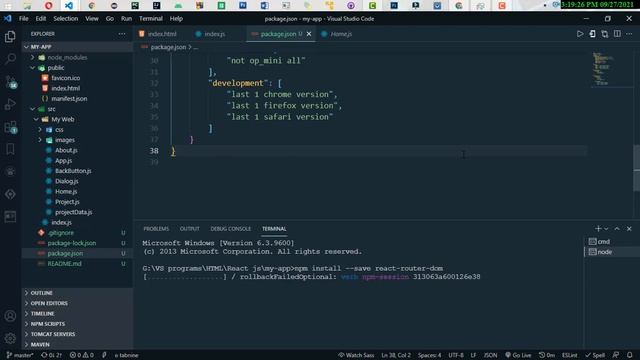Click the editor minimap preview
This screenshot has width=640, height=360.
[602, 68]
